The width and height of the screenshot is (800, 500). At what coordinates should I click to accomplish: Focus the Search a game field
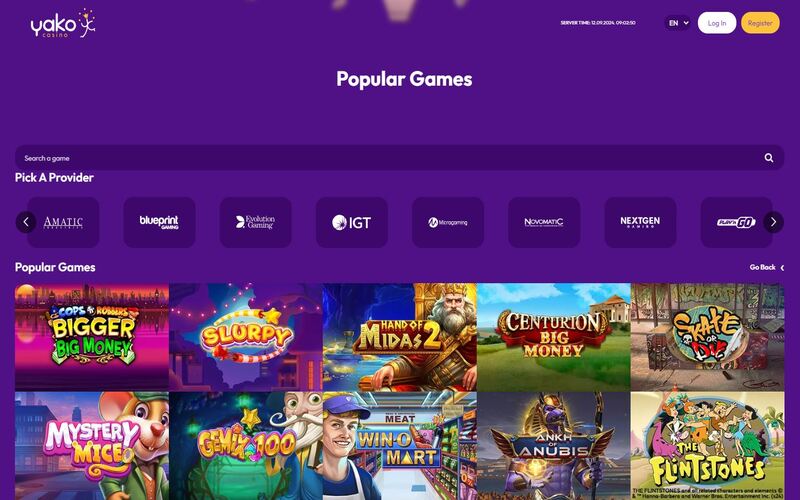pyautogui.click(x=399, y=158)
